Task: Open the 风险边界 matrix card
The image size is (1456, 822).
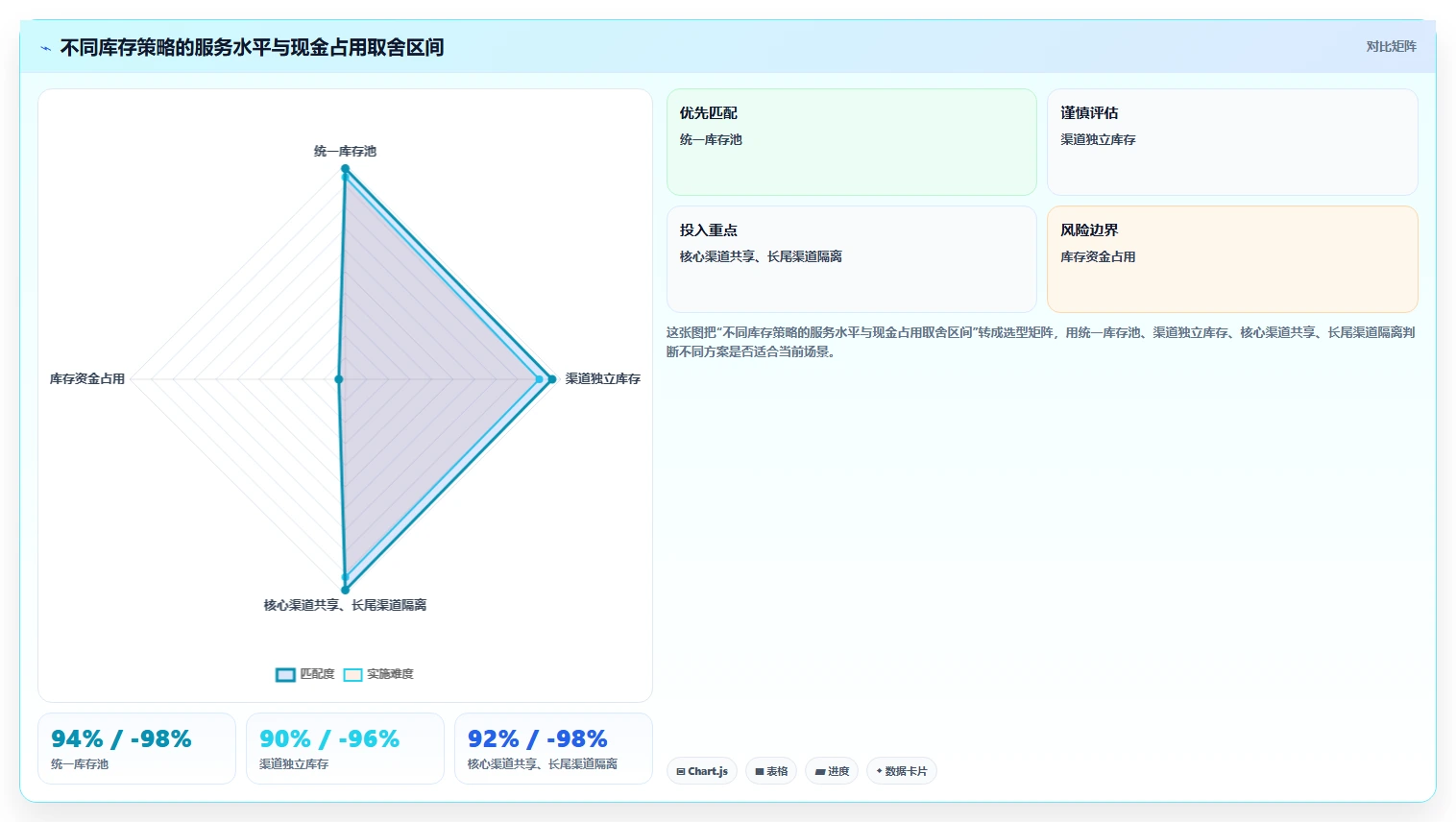Action: click(x=1232, y=259)
